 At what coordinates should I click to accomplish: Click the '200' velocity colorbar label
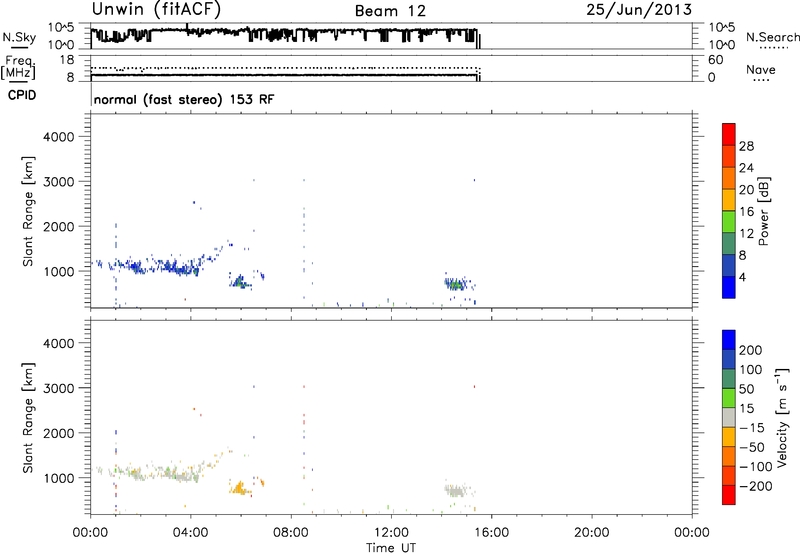coord(751,350)
